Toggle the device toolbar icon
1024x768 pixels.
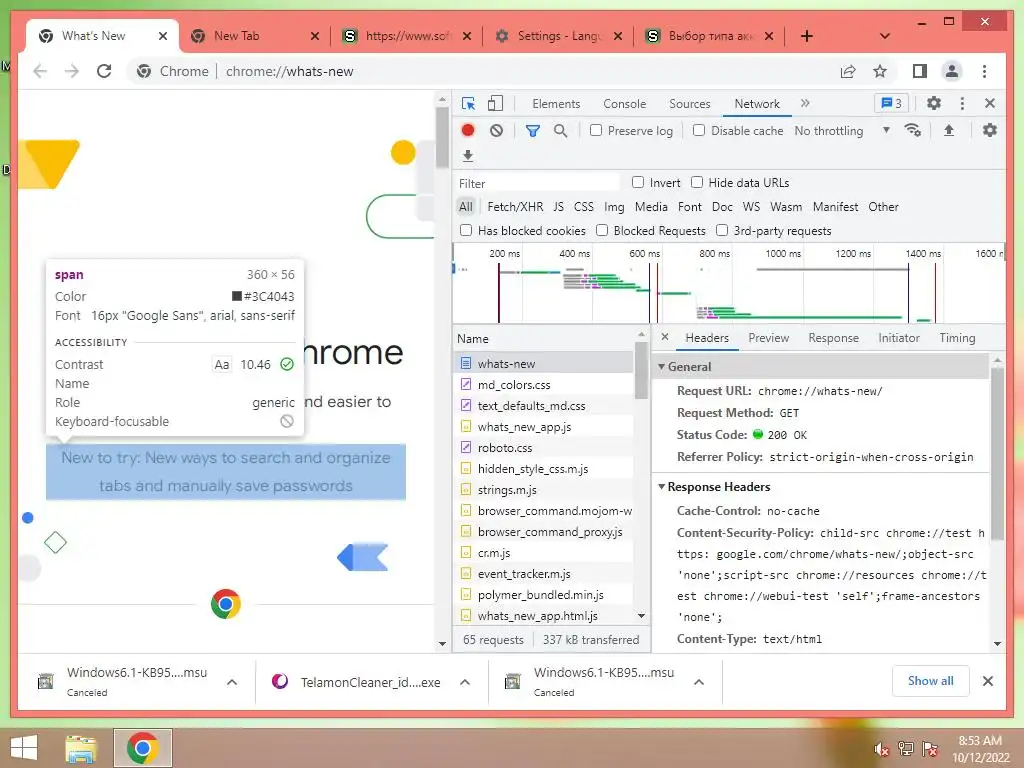click(496, 103)
